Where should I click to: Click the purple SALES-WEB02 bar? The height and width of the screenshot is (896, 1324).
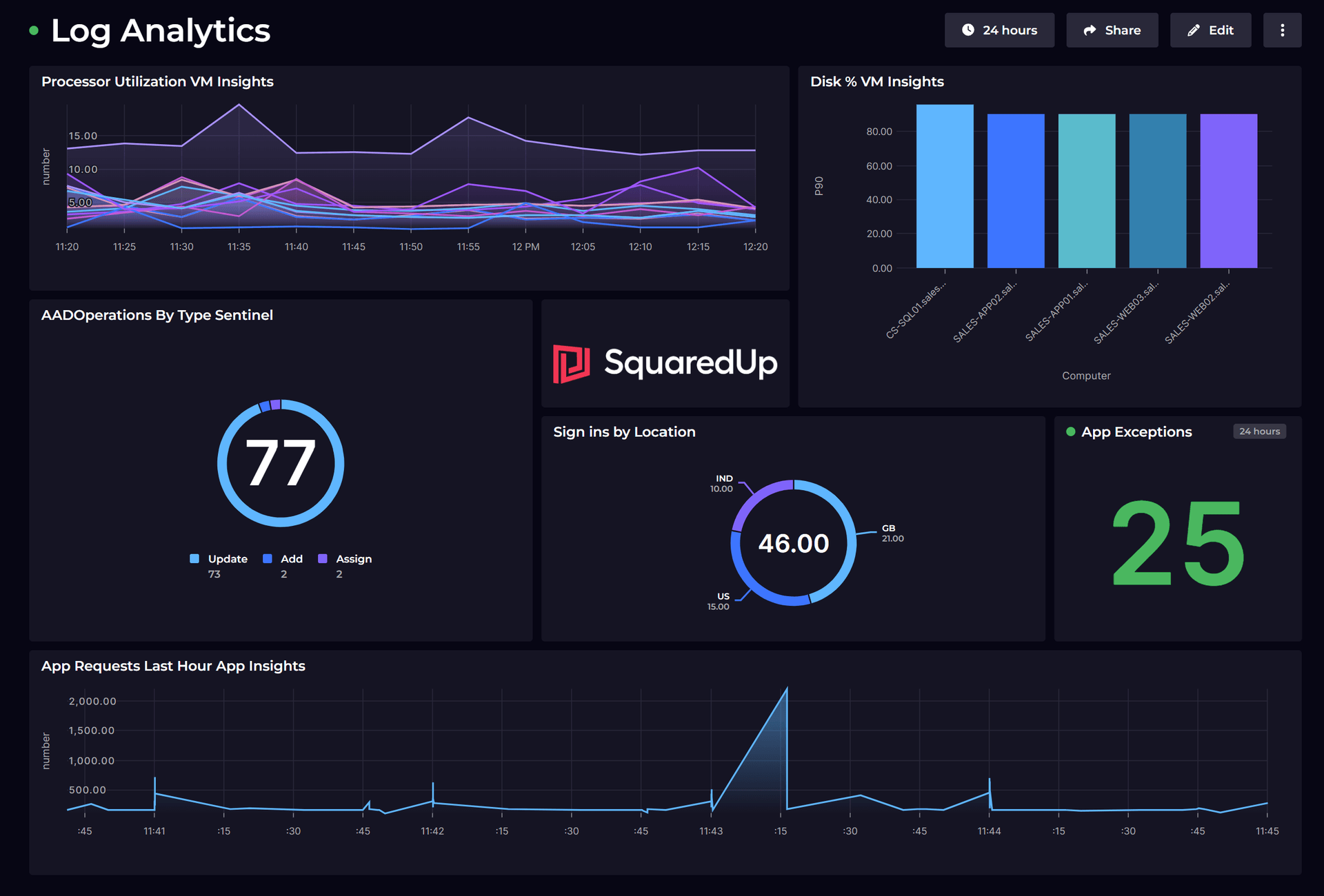1228,191
